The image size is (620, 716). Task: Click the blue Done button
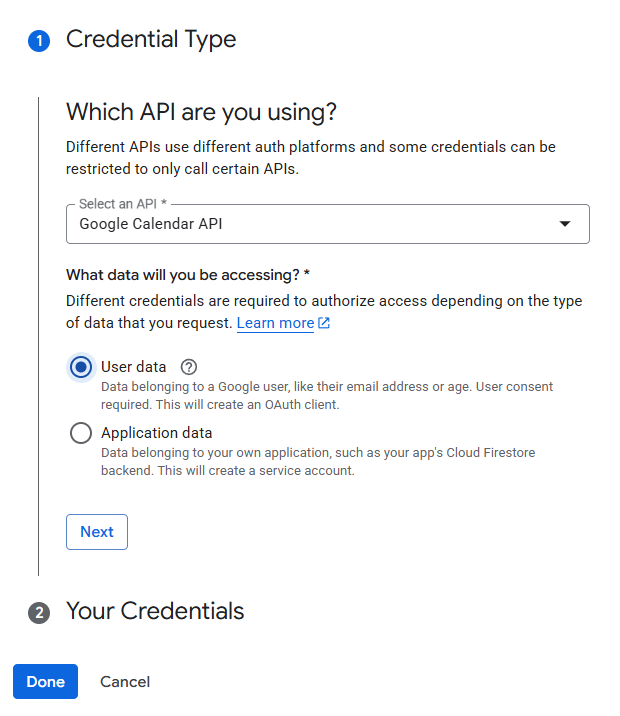pos(45,682)
